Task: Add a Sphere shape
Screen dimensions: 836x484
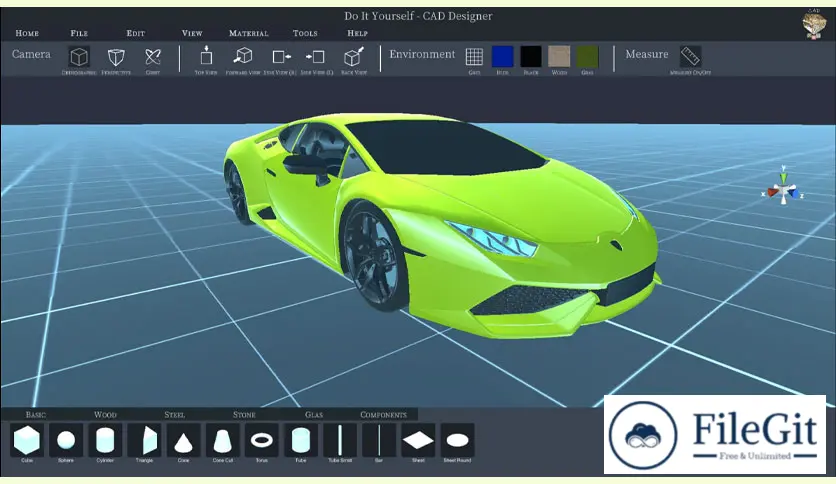Action: coord(66,440)
